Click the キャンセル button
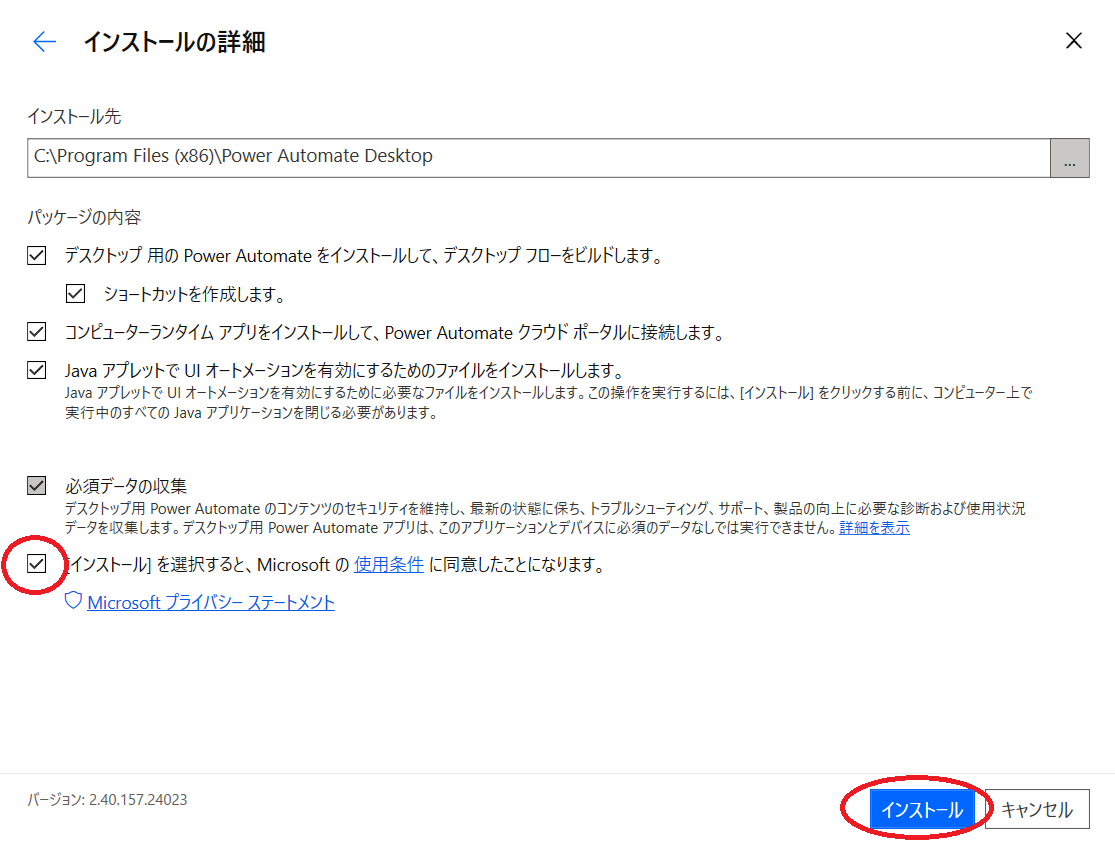Viewport: 1115px width, 841px height. (x=1037, y=809)
